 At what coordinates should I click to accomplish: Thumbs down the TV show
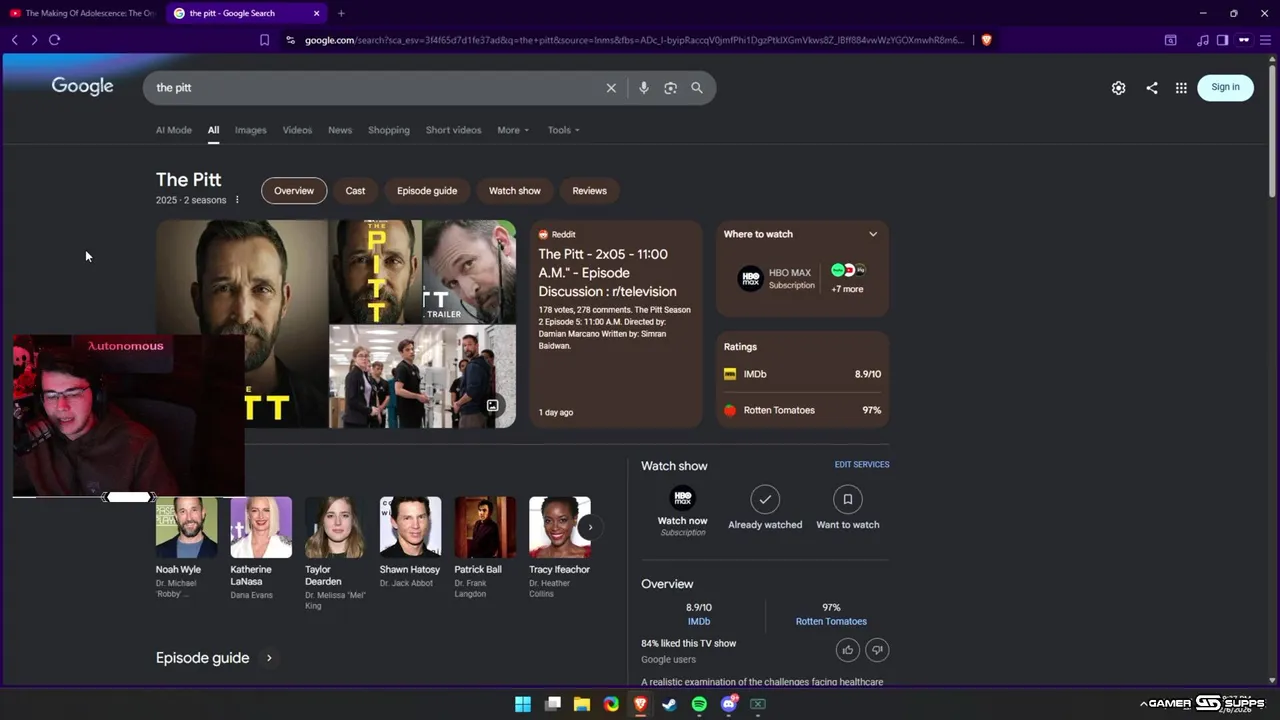click(877, 650)
